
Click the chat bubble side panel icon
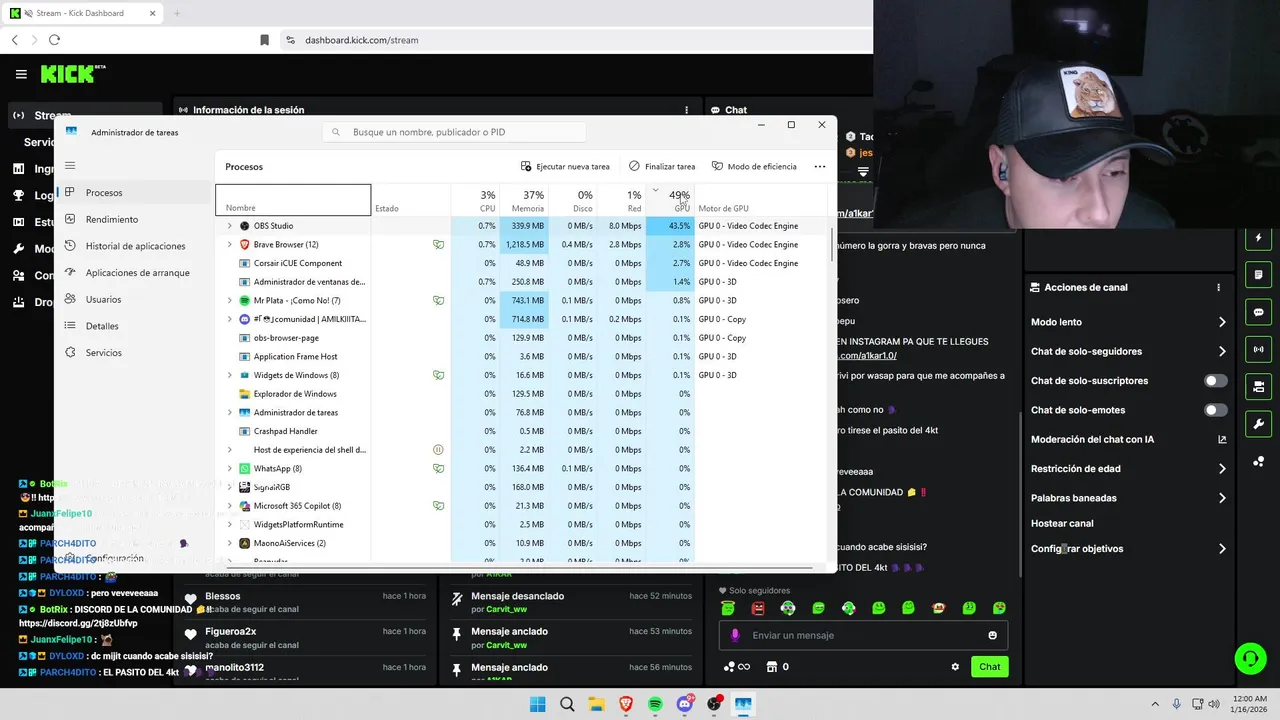tap(1258, 312)
